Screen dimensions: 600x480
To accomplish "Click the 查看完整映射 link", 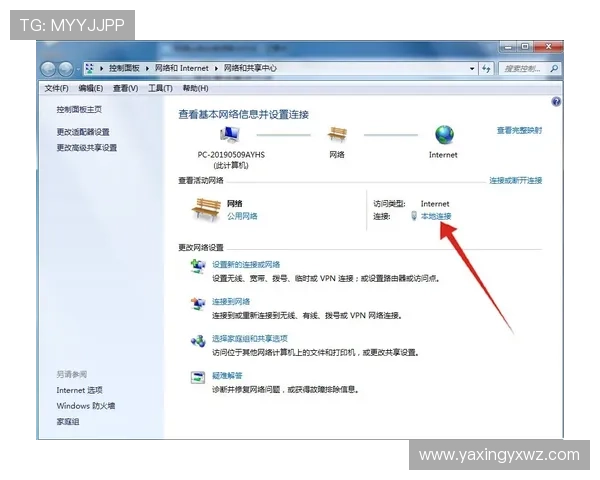I will coord(519,131).
